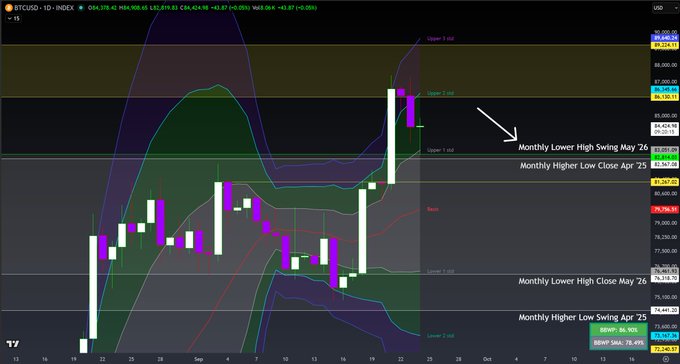680x364 pixels.
Task: Click the low value L82,819.83
Action: pyautogui.click(x=163, y=8)
